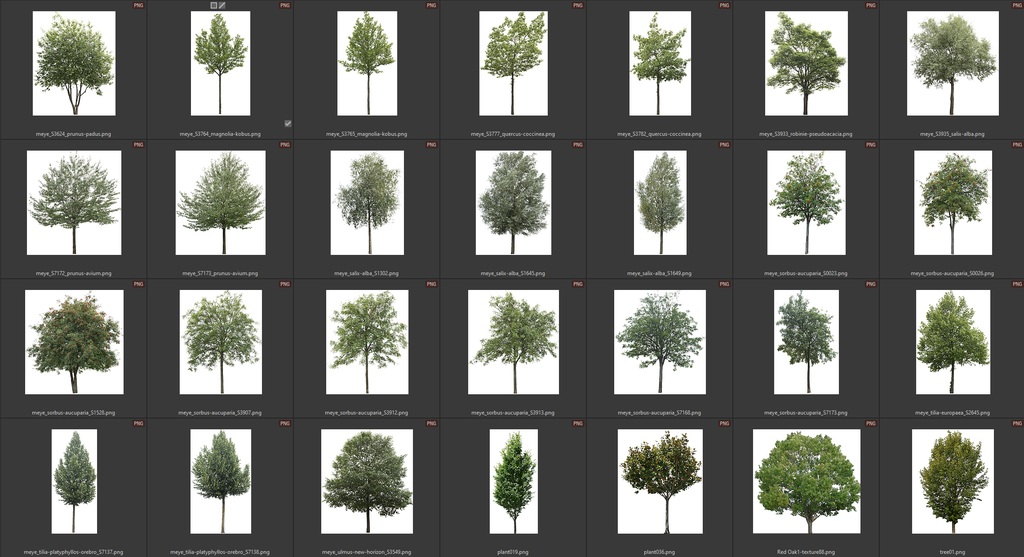The image size is (1024, 557).
Task: Click PNG badge on ulmus-new-horizon tile
Action: 431,424
